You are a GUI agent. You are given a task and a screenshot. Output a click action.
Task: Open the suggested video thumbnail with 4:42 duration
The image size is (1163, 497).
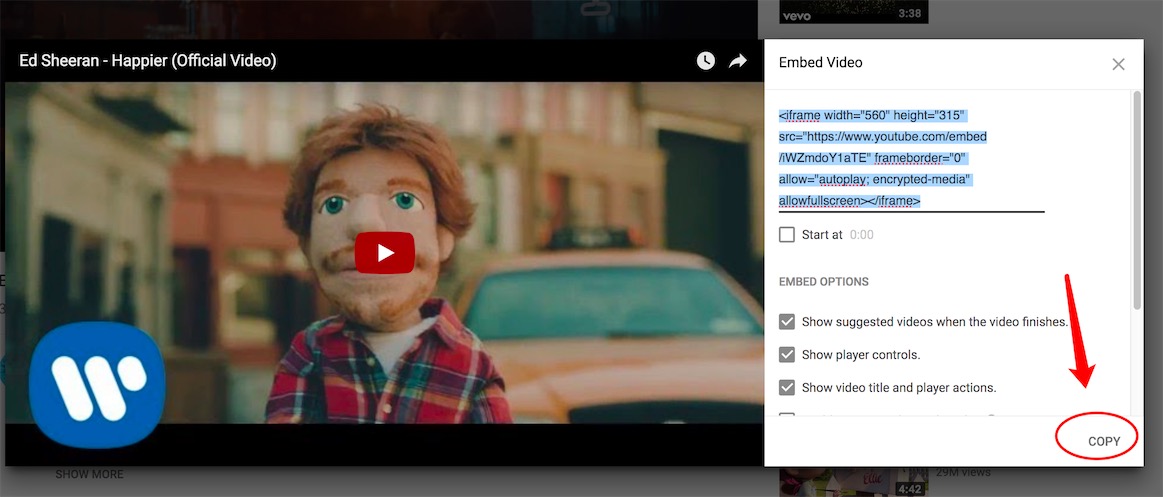pyautogui.click(x=854, y=482)
